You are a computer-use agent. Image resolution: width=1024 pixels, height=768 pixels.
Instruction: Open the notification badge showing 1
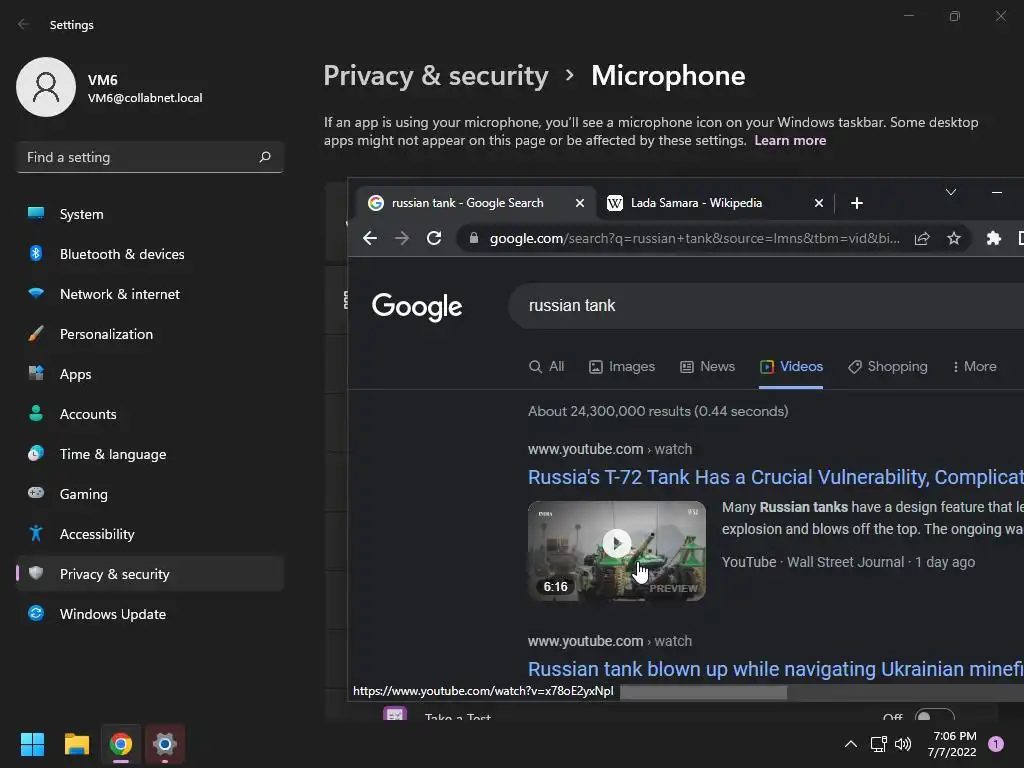(x=995, y=744)
